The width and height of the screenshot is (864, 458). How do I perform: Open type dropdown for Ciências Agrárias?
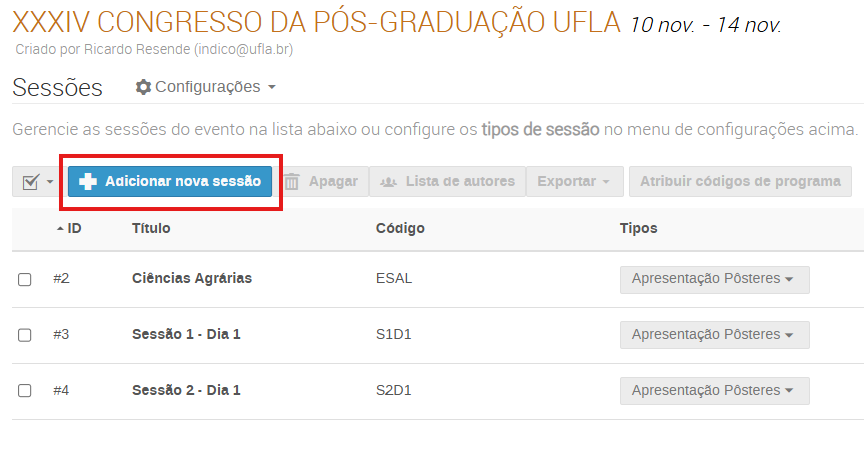coord(714,279)
